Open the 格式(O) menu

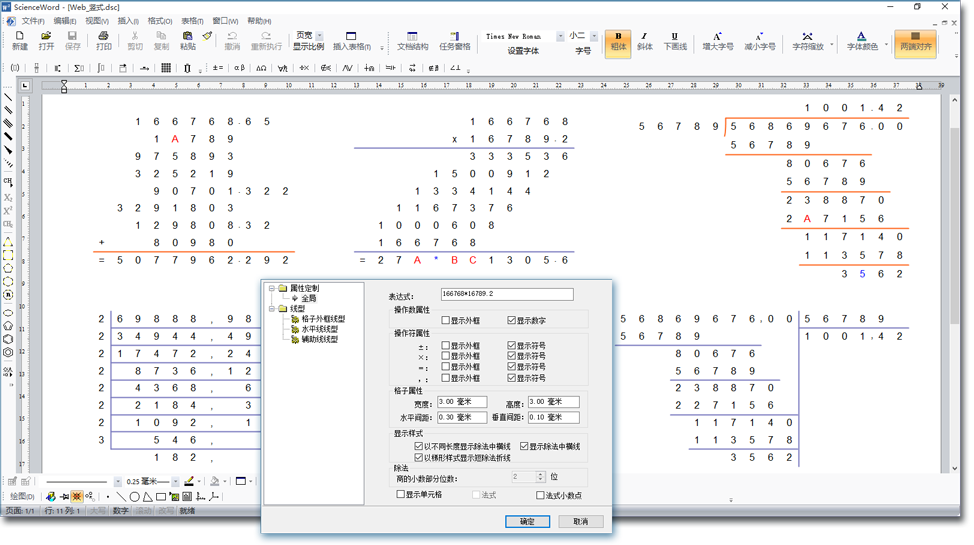coord(160,21)
